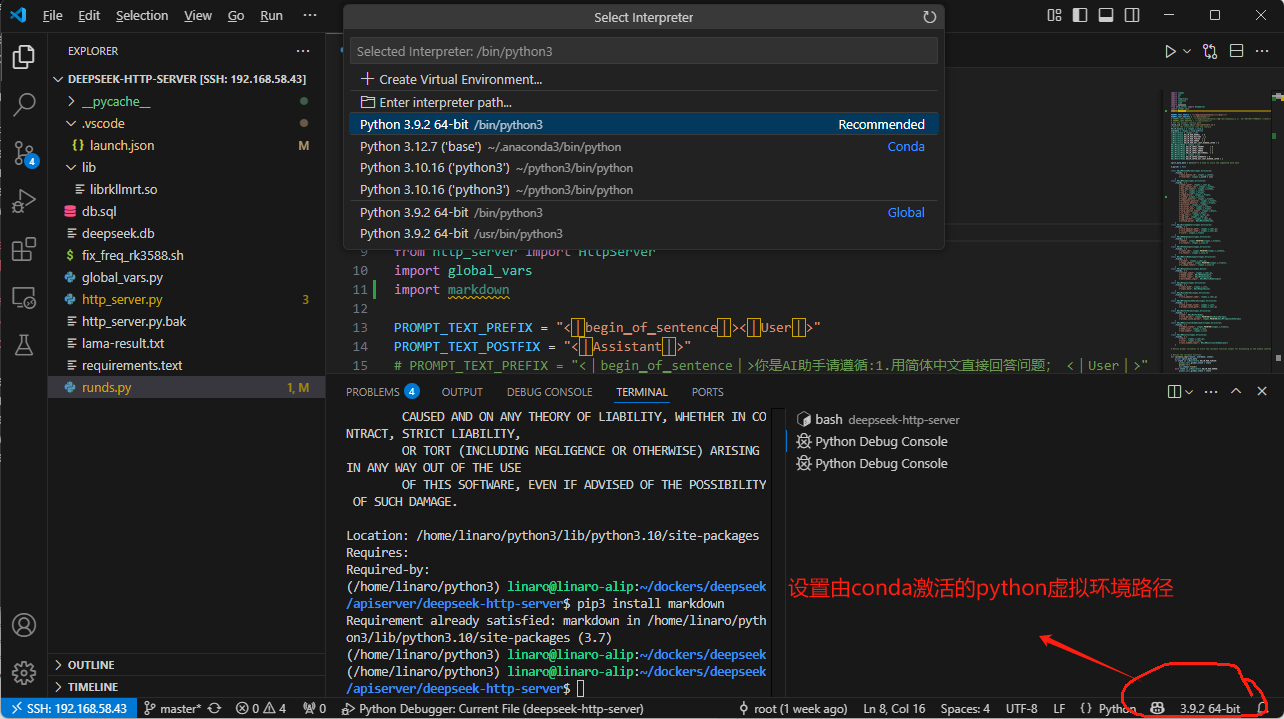Viewport: 1284px width, 719px height.
Task: Open notifications bell in status bar
Action: pyautogui.click(x=1262, y=708)
